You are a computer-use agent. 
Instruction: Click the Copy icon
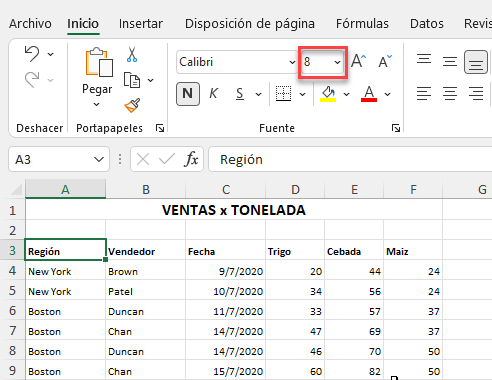point(132,80)
